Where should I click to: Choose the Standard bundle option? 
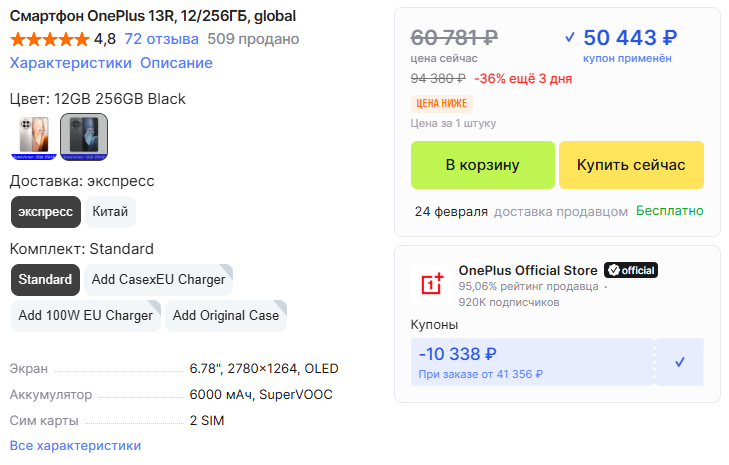pos(45,279)
